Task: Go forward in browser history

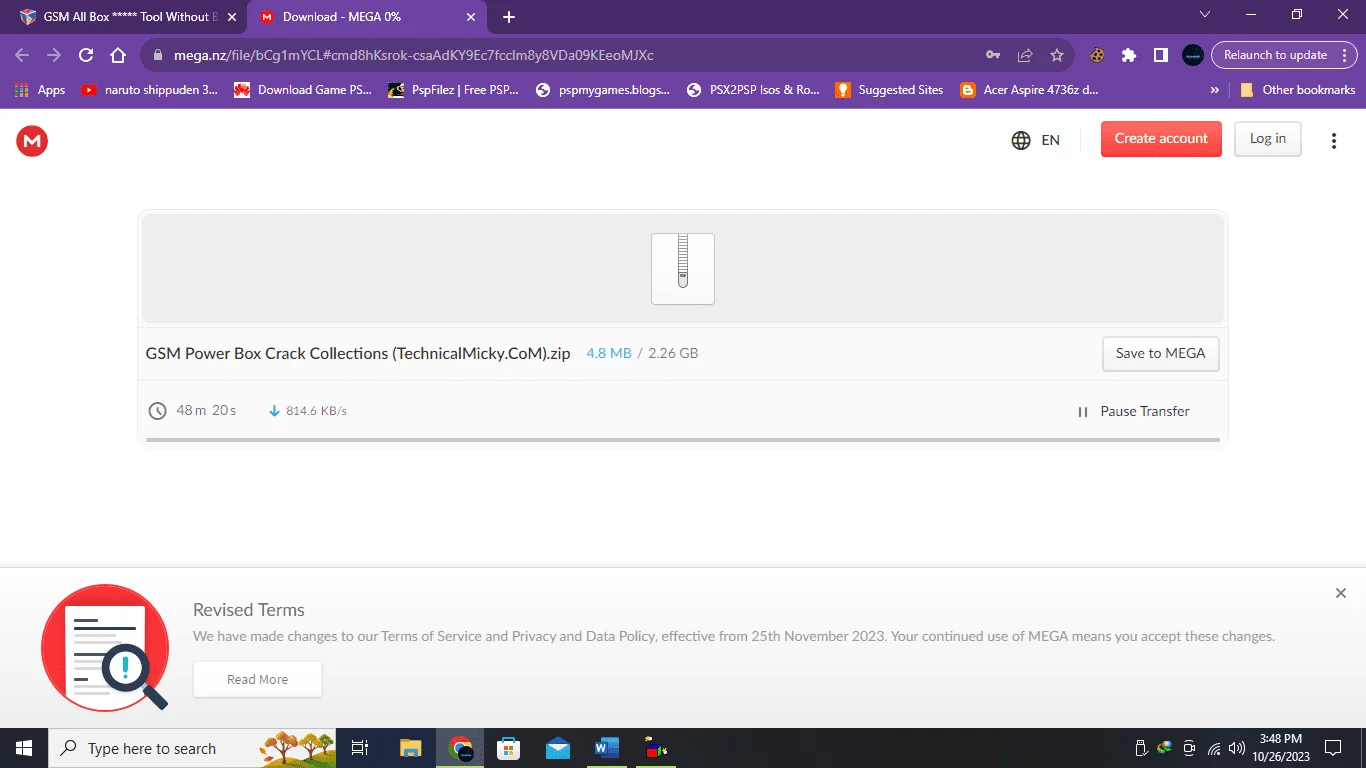Action: (54, 55)
